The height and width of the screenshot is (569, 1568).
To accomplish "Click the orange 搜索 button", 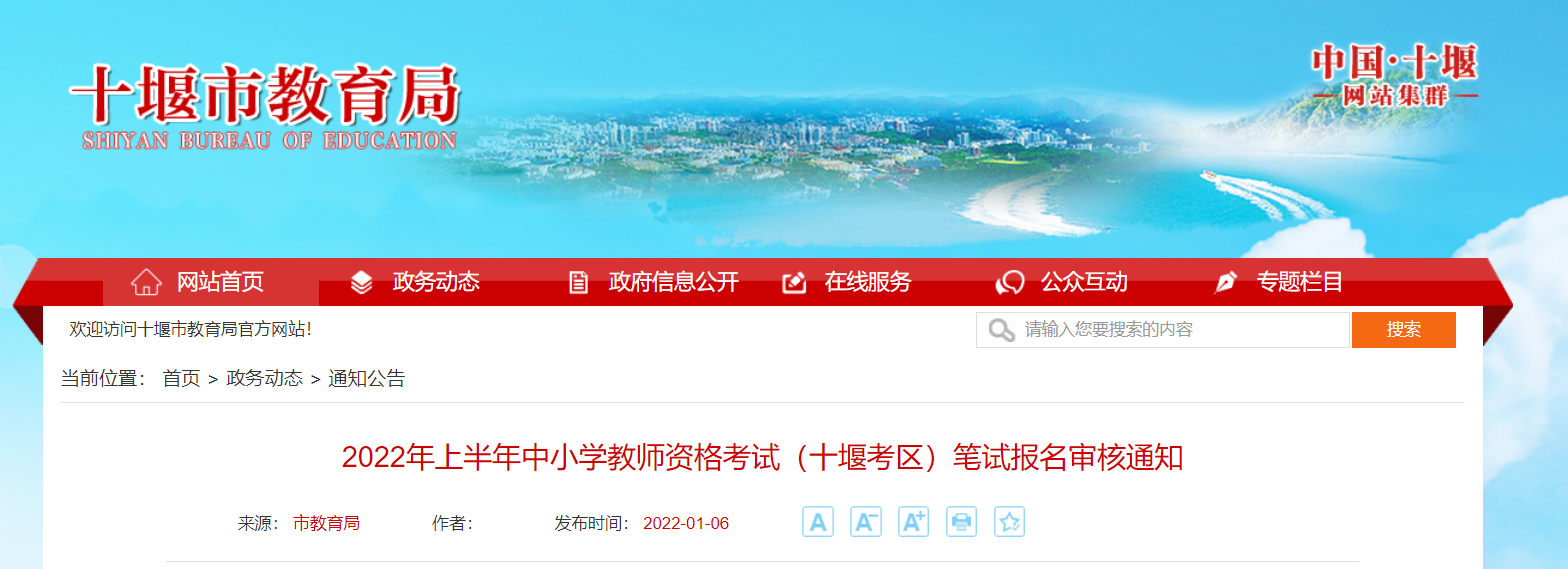I will pos(1404,330).
